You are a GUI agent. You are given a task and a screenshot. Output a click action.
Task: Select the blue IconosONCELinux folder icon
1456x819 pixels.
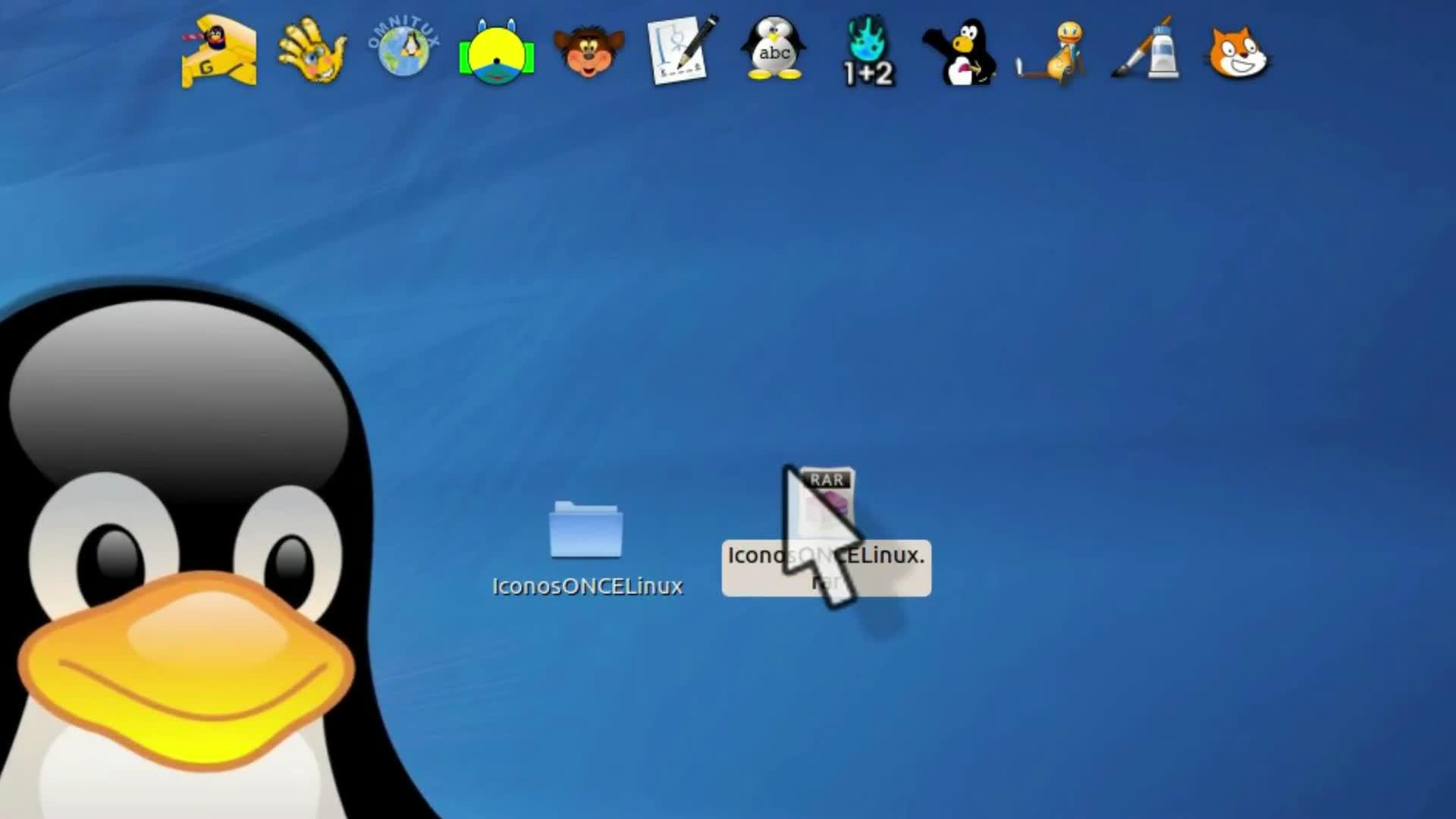(x=586, y=530)
